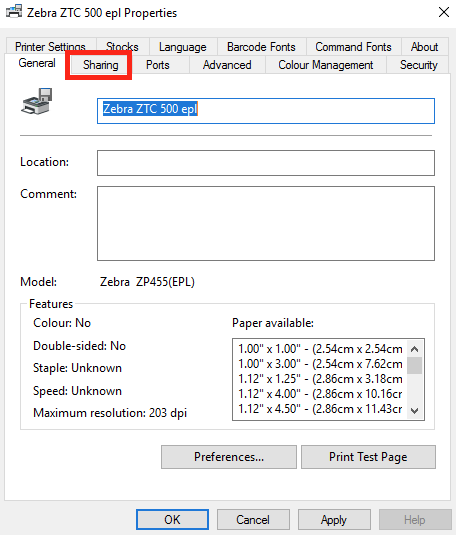Go to the Advanced tab
Viewport: 456px width, 535px height.
(x=227, y=65)
